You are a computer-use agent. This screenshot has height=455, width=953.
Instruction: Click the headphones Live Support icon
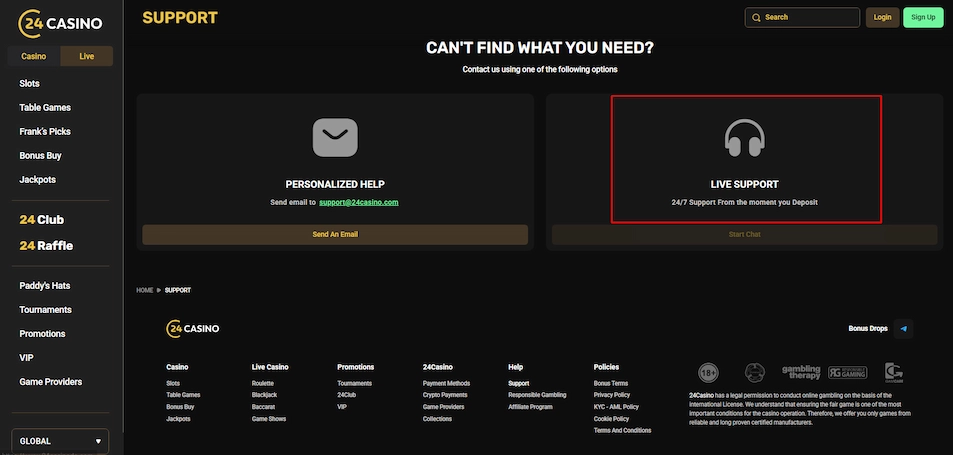click(x=745, y=138)
